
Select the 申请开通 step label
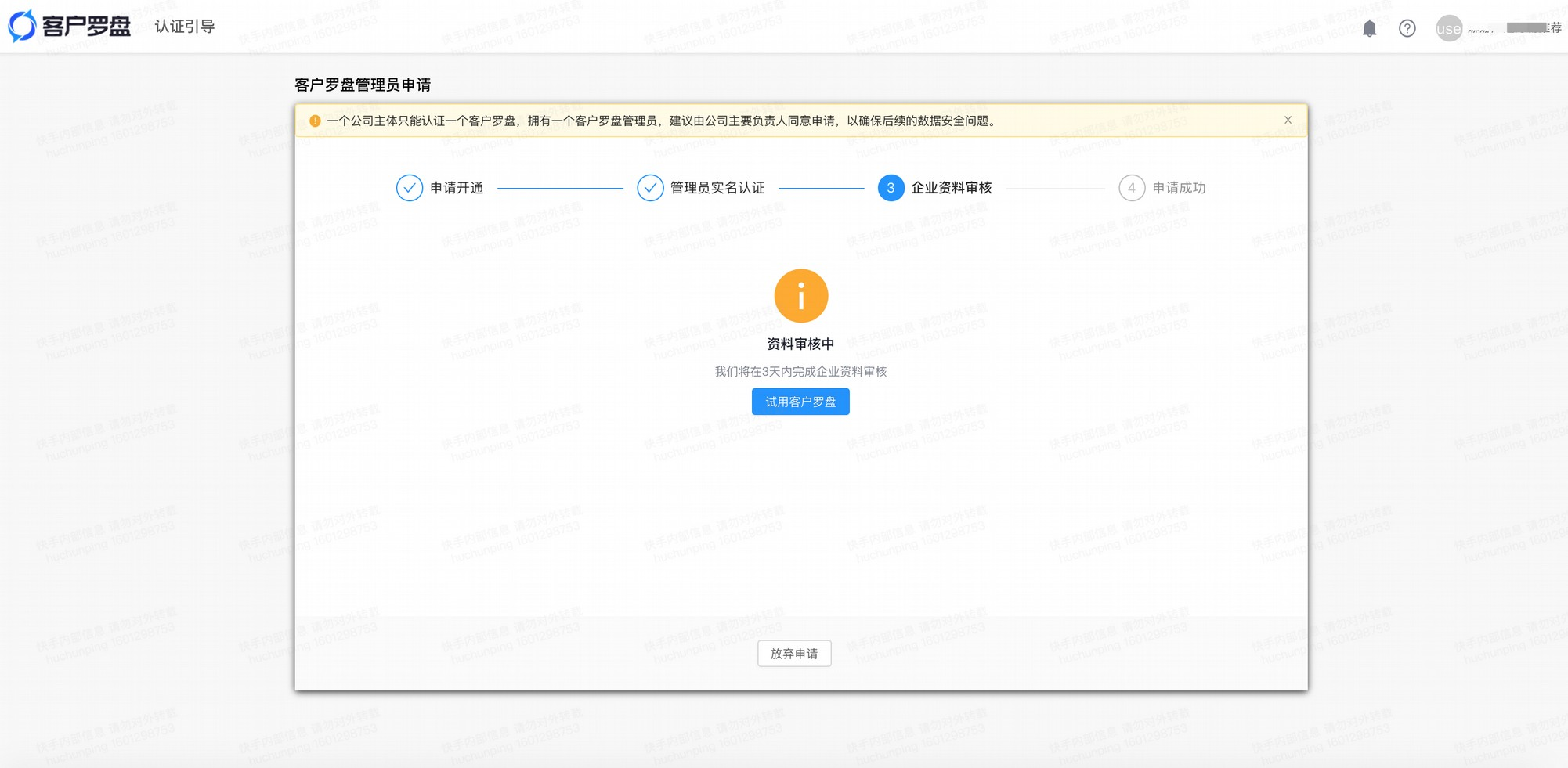pos(455,188)
